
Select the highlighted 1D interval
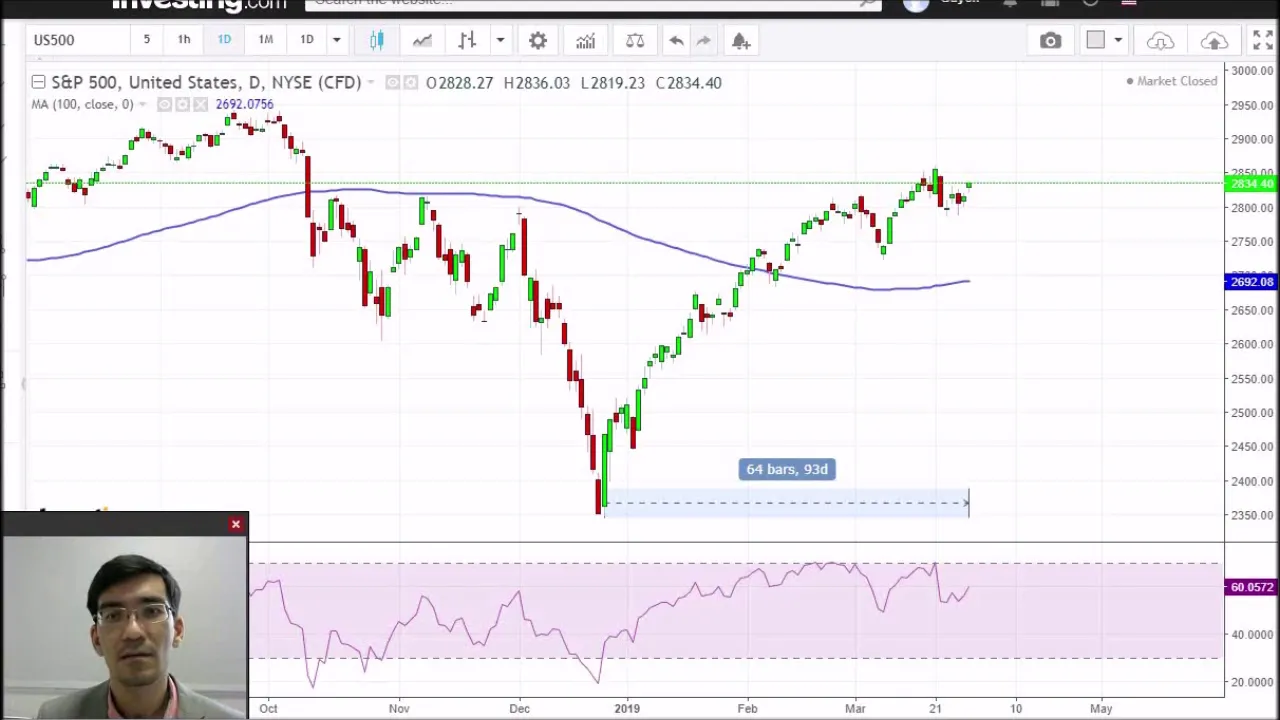tap(224, 40)
